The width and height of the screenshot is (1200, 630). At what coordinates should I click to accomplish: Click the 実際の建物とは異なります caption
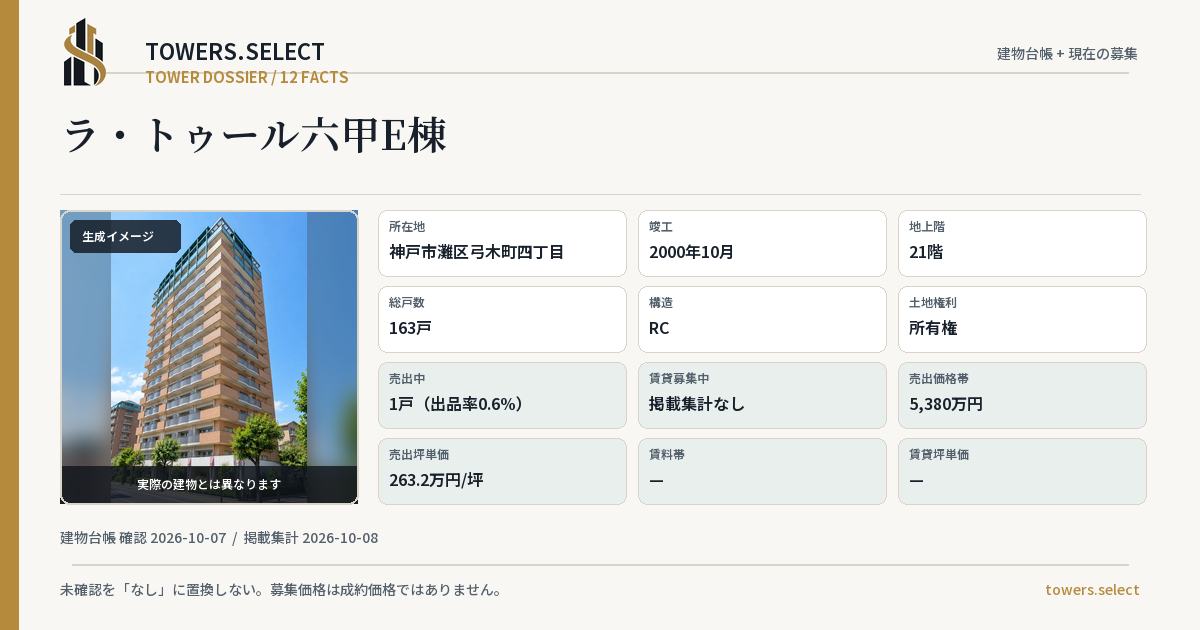click(209, 484)
